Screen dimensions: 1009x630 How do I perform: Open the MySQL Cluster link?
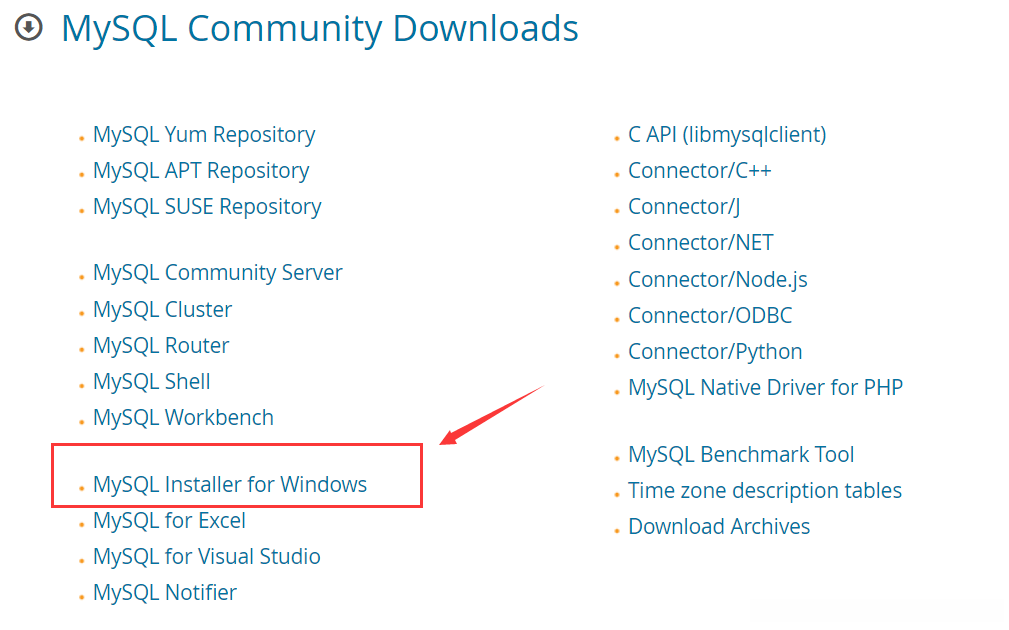point(162,310)
